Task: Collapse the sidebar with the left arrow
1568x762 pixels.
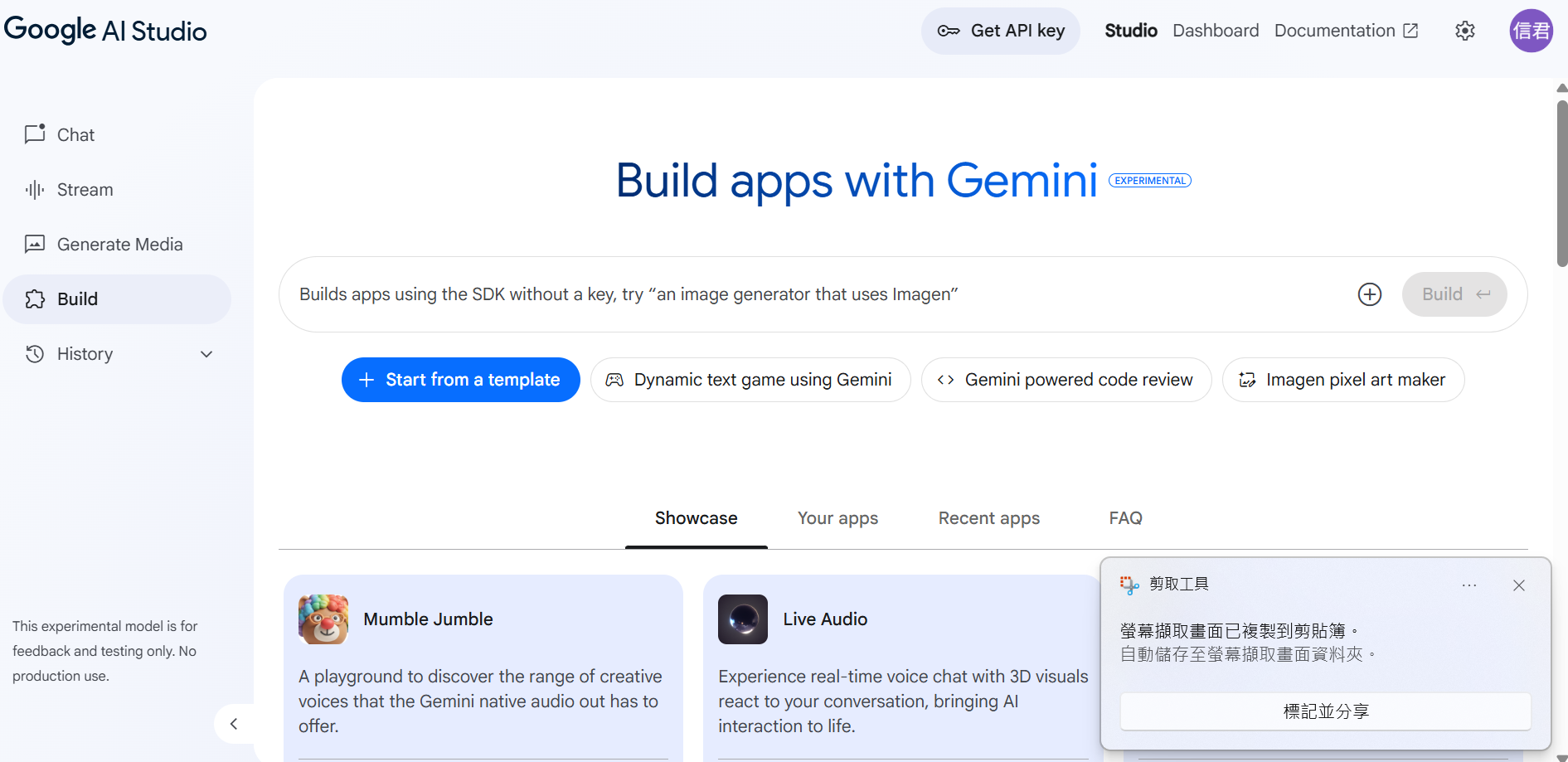Action: pos(234,724)
